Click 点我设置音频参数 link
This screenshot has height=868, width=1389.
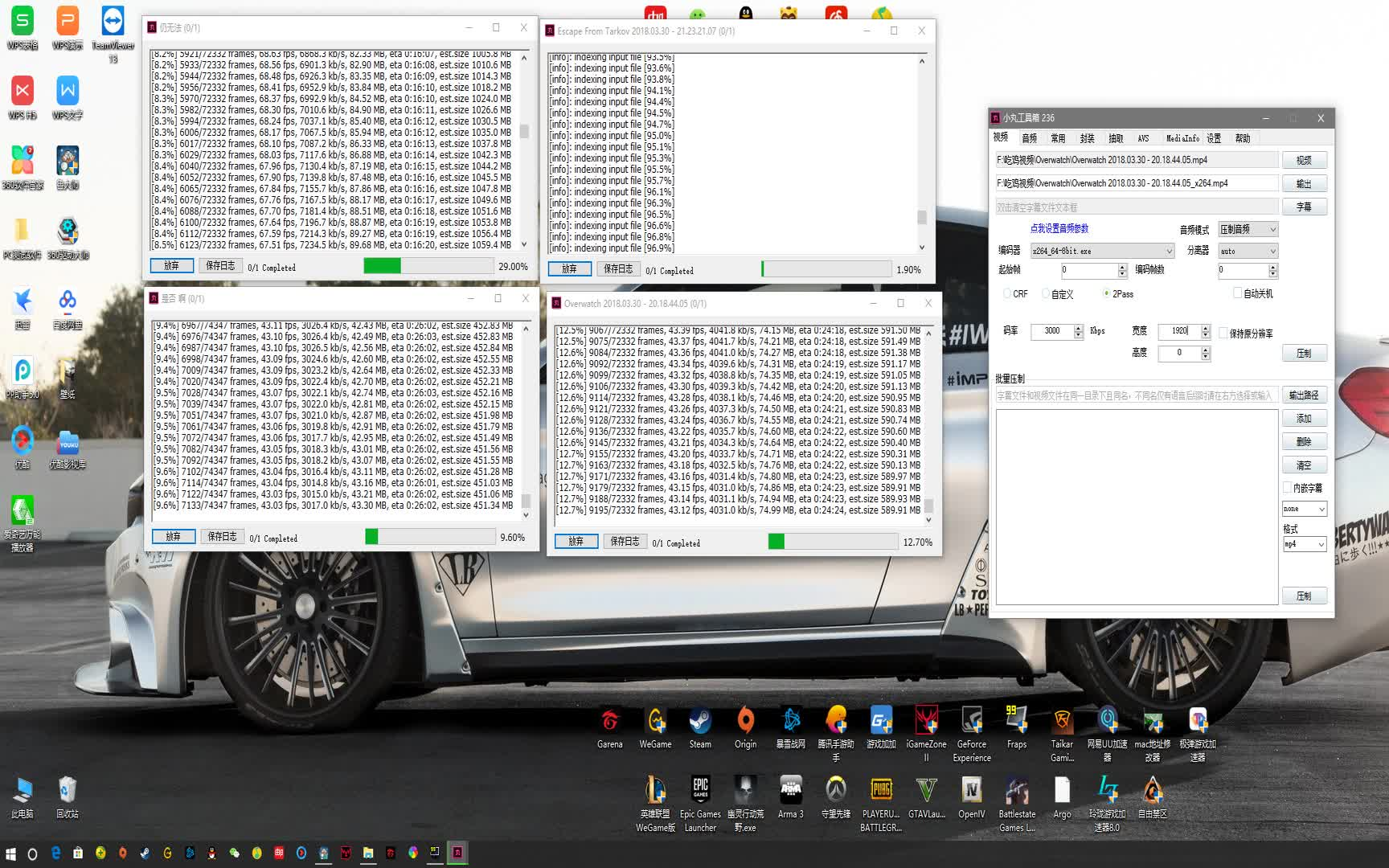coord(1059,229)
